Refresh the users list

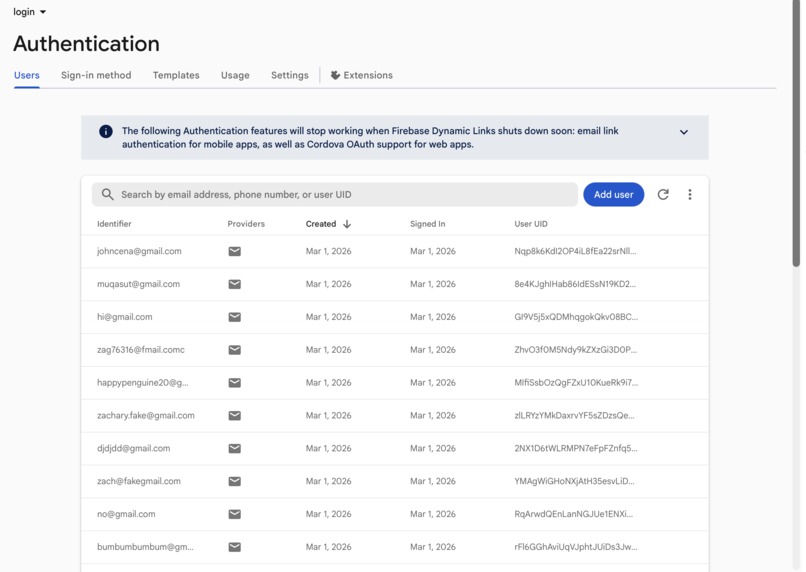(x=663, y=194)
